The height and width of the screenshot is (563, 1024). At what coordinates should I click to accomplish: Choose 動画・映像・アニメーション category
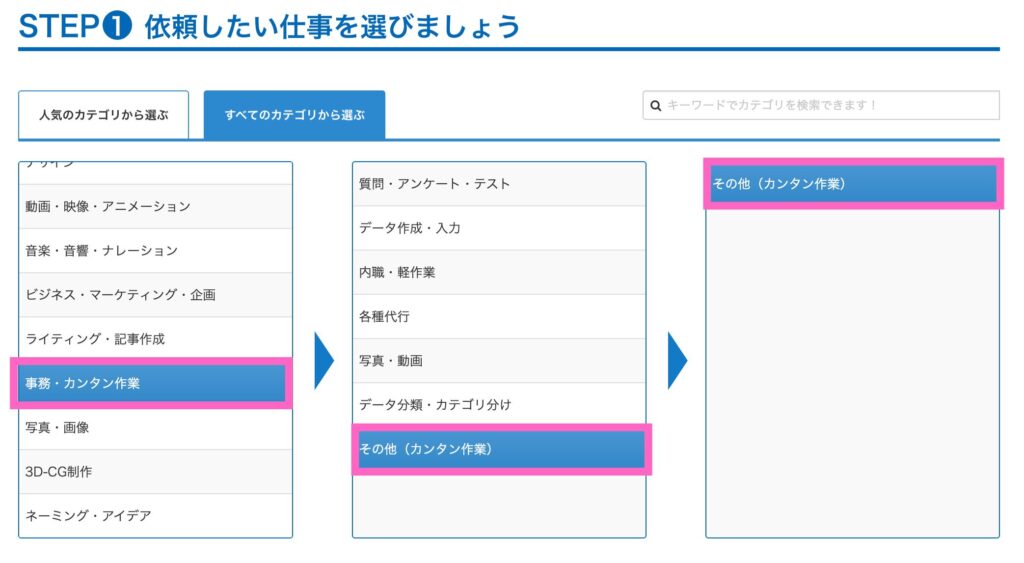pos(155,206)
